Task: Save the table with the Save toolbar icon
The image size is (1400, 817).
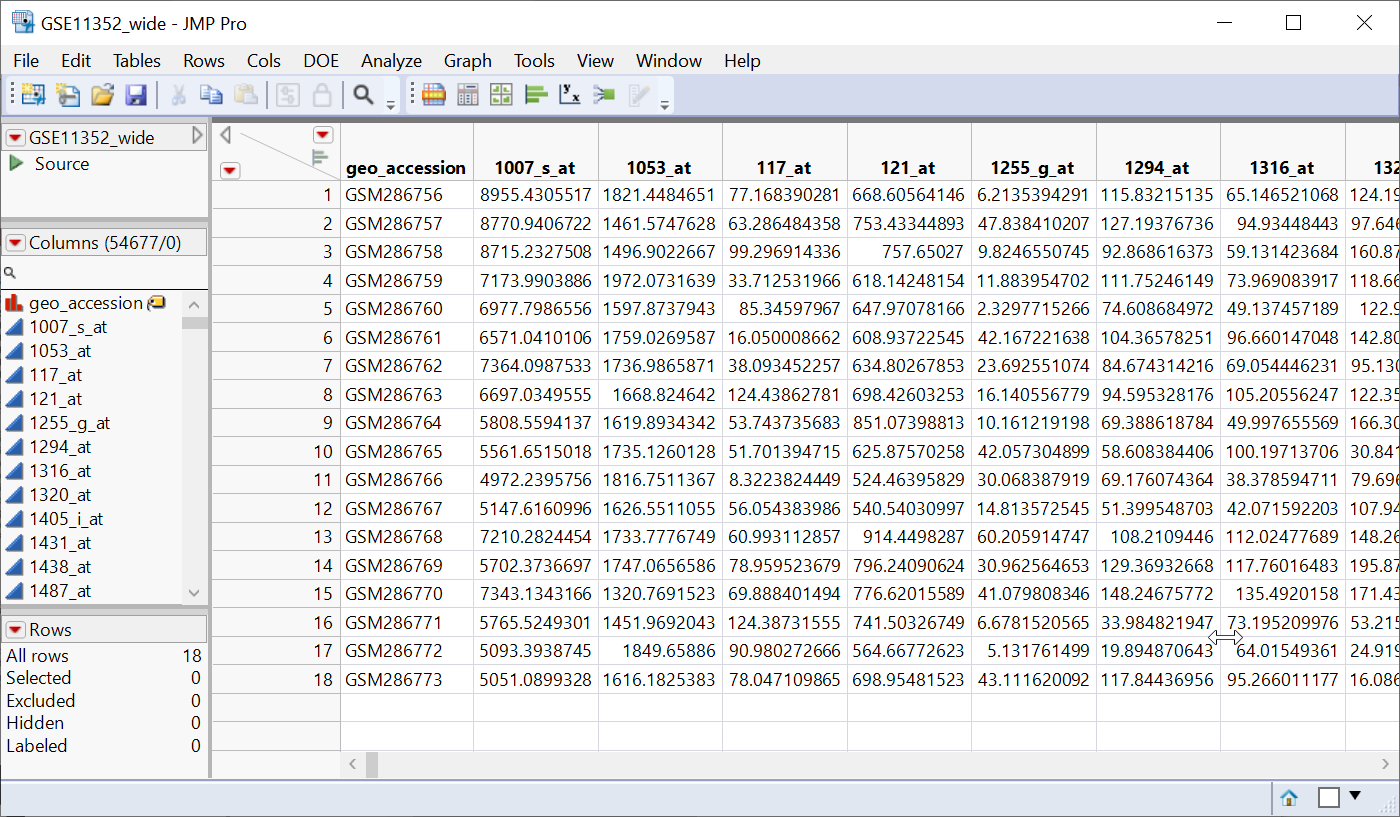Action: pyautogui.click(x=135, y=93)
